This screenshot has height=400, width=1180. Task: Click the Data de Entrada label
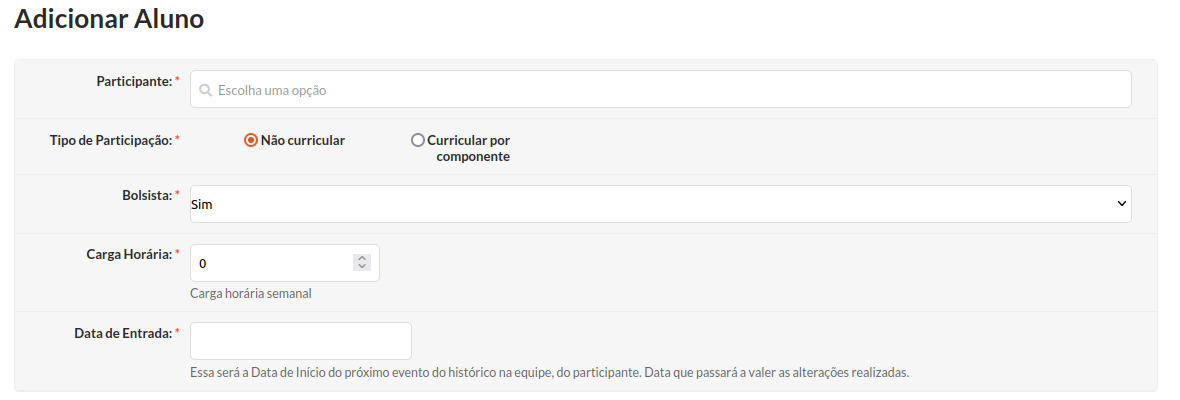pos(123,332)
